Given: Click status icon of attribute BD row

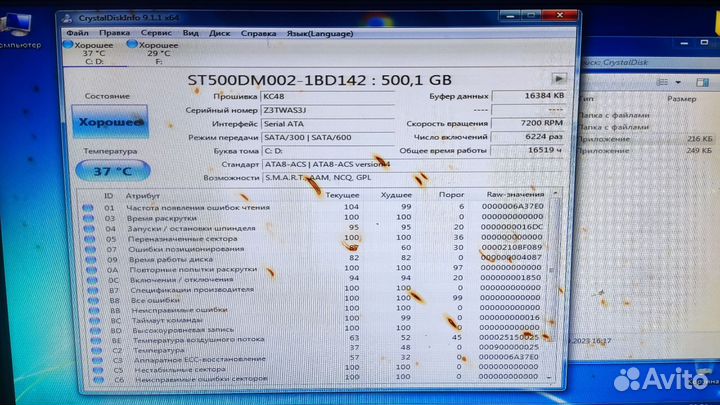Looking at the screenshot, I should pos(95,331).
